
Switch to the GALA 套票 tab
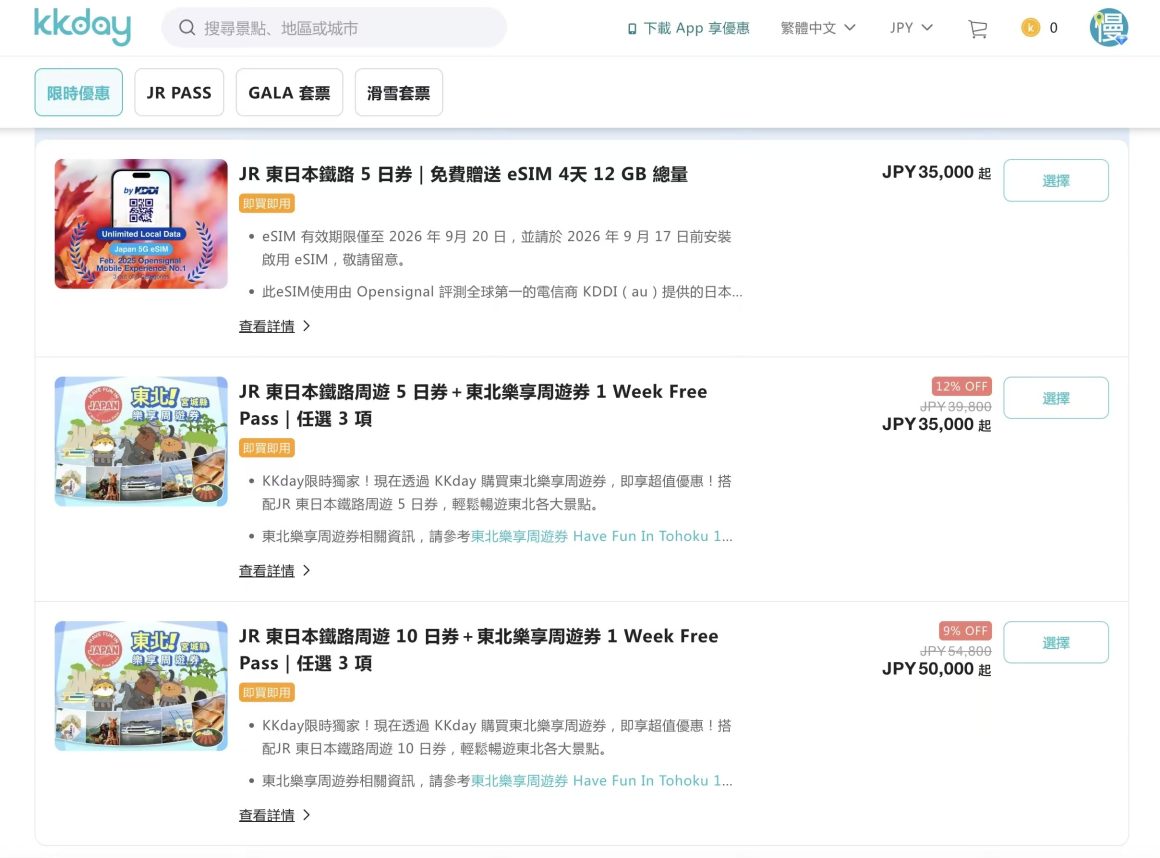[289, 92]
